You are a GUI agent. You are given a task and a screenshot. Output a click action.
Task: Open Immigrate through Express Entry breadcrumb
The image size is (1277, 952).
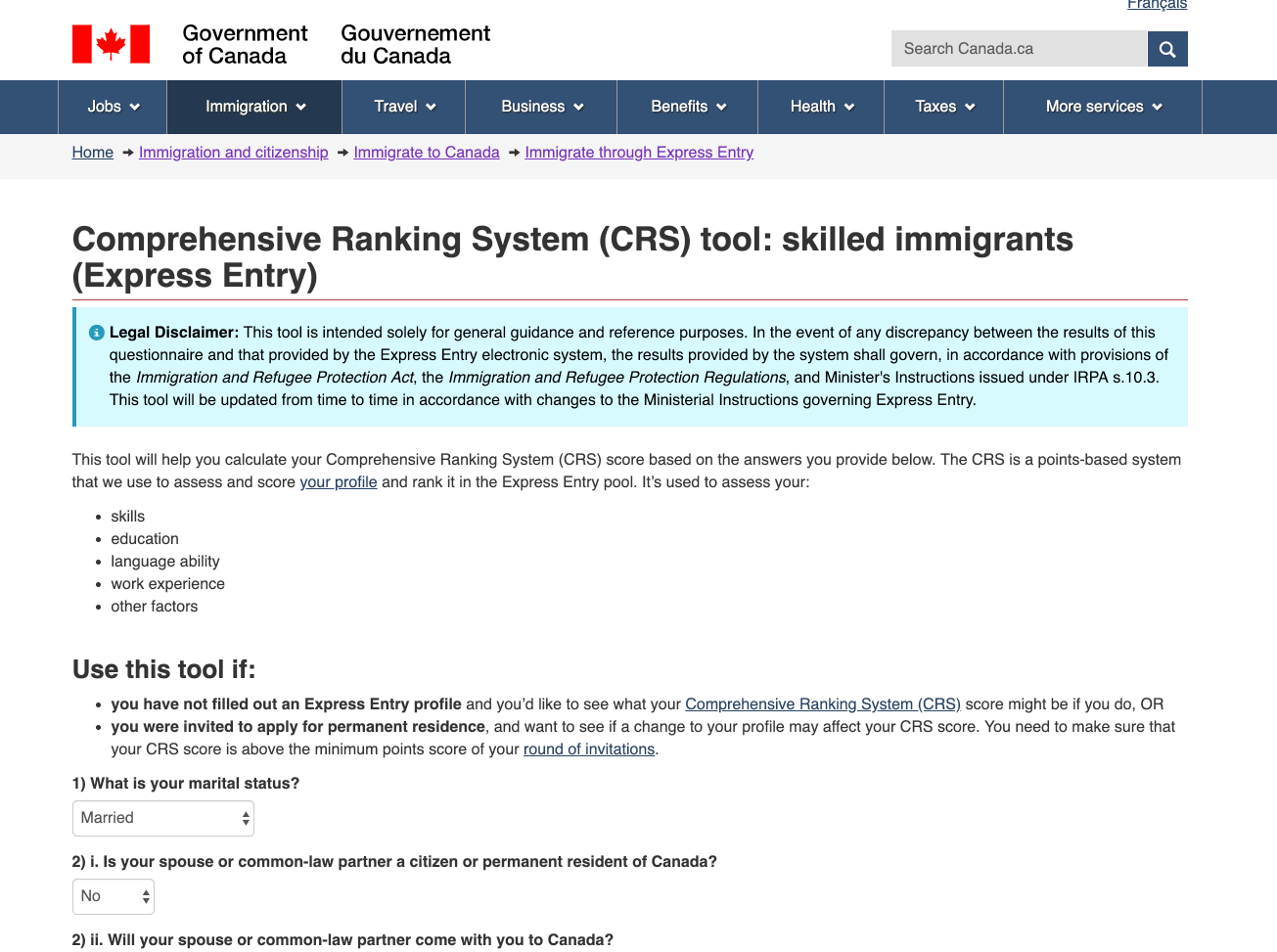pos(639,153)
